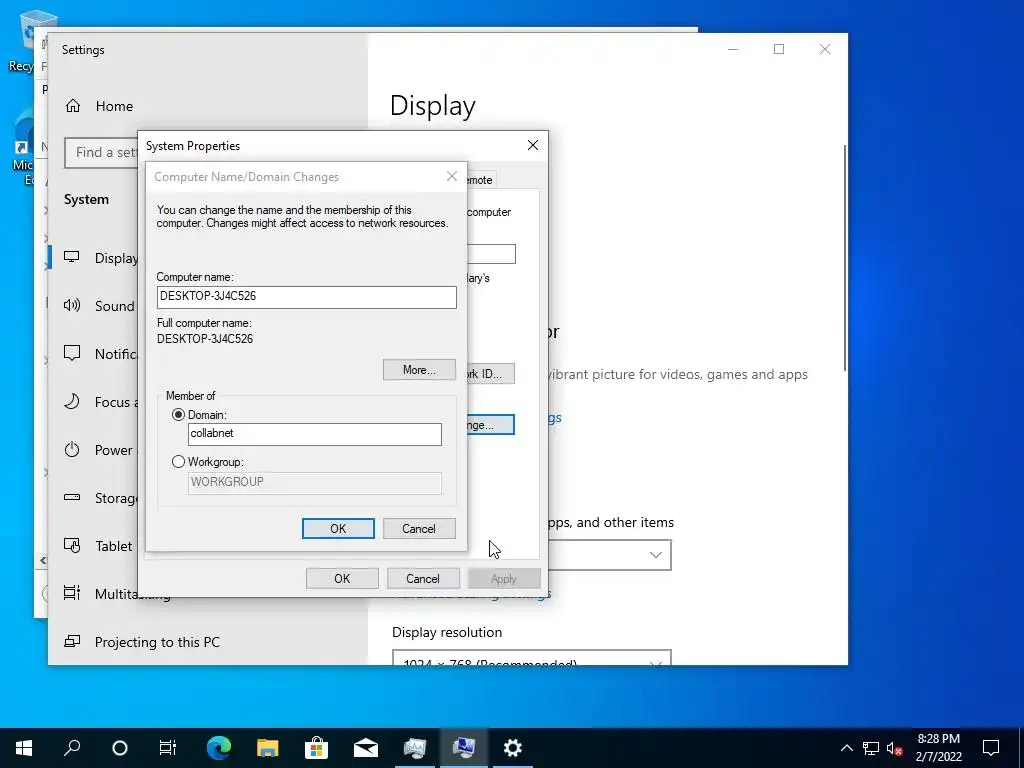The image size is (1024, 768).
Task: Click the Focus assist moon icon
Action: pyautogui.click(x=72, y=402)
